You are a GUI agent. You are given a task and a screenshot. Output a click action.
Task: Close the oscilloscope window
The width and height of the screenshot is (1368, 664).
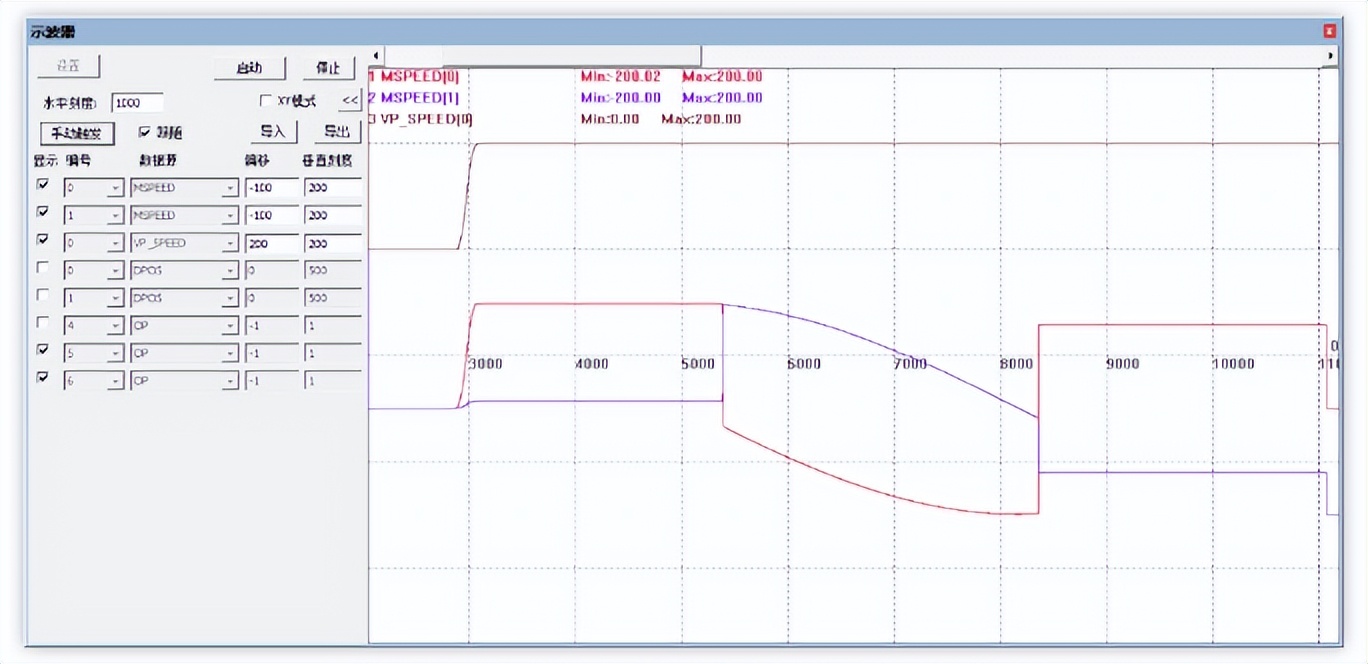(x=1329, y=31)
